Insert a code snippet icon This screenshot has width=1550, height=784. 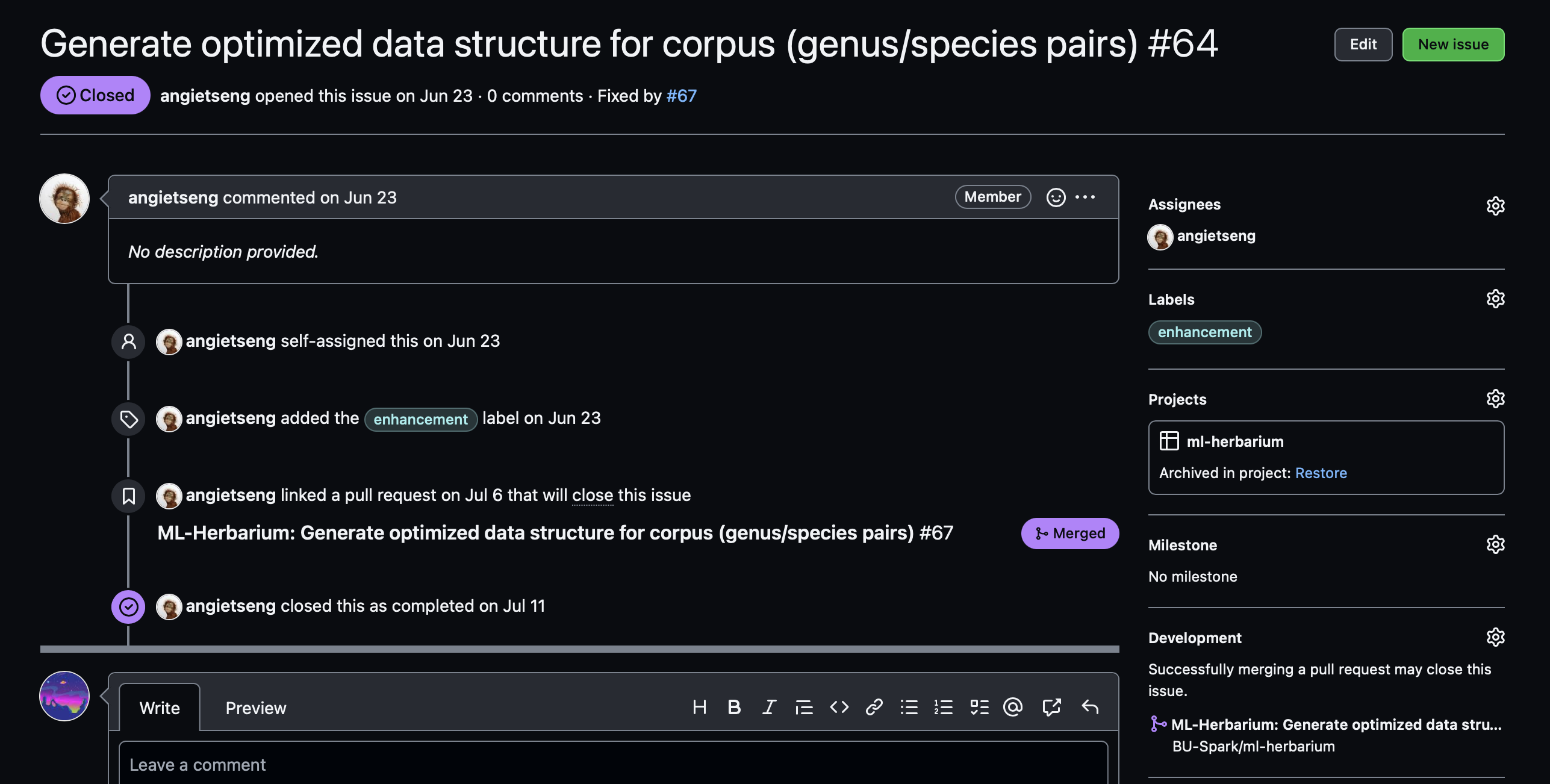point(839,707)
